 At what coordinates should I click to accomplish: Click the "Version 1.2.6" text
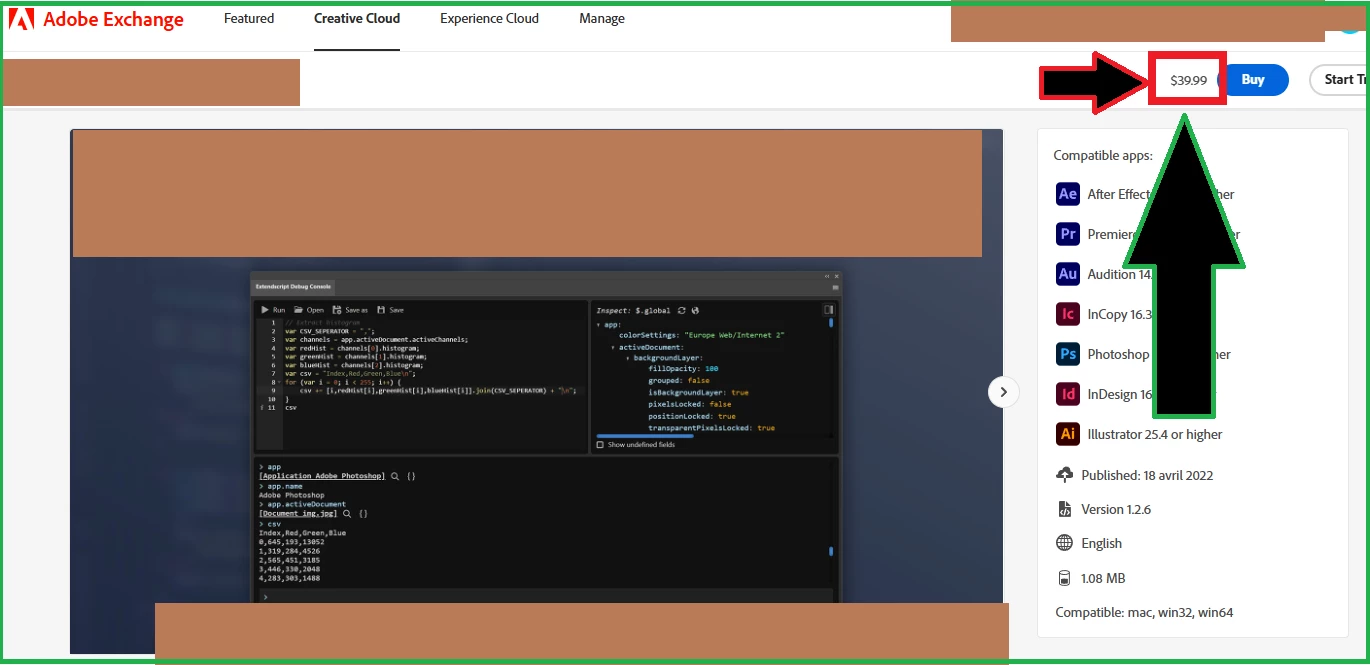pos(1116,509)
